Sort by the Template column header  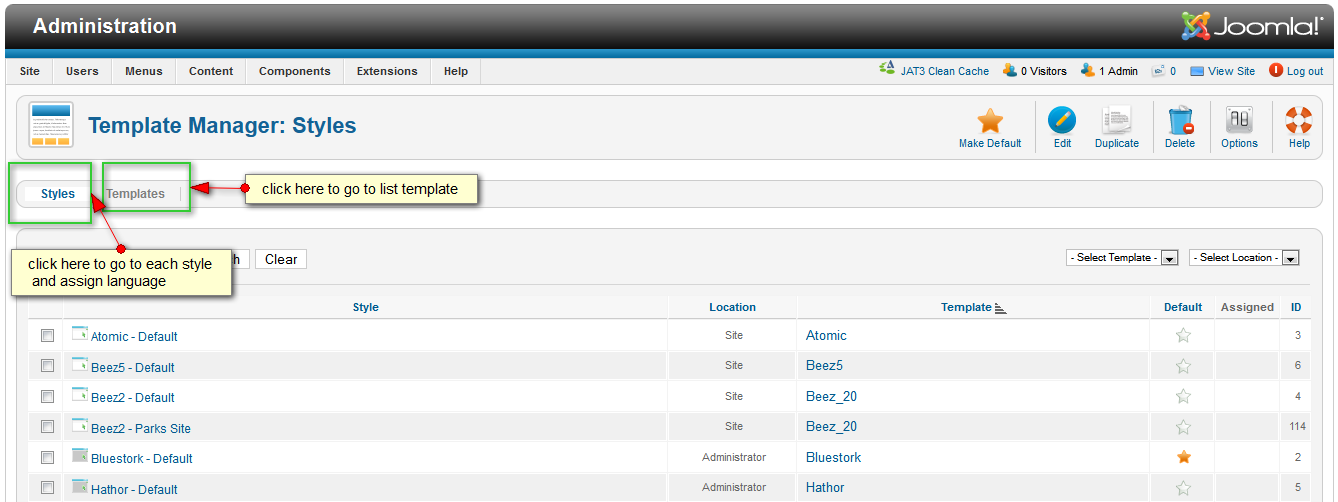[x=966, y=307]
